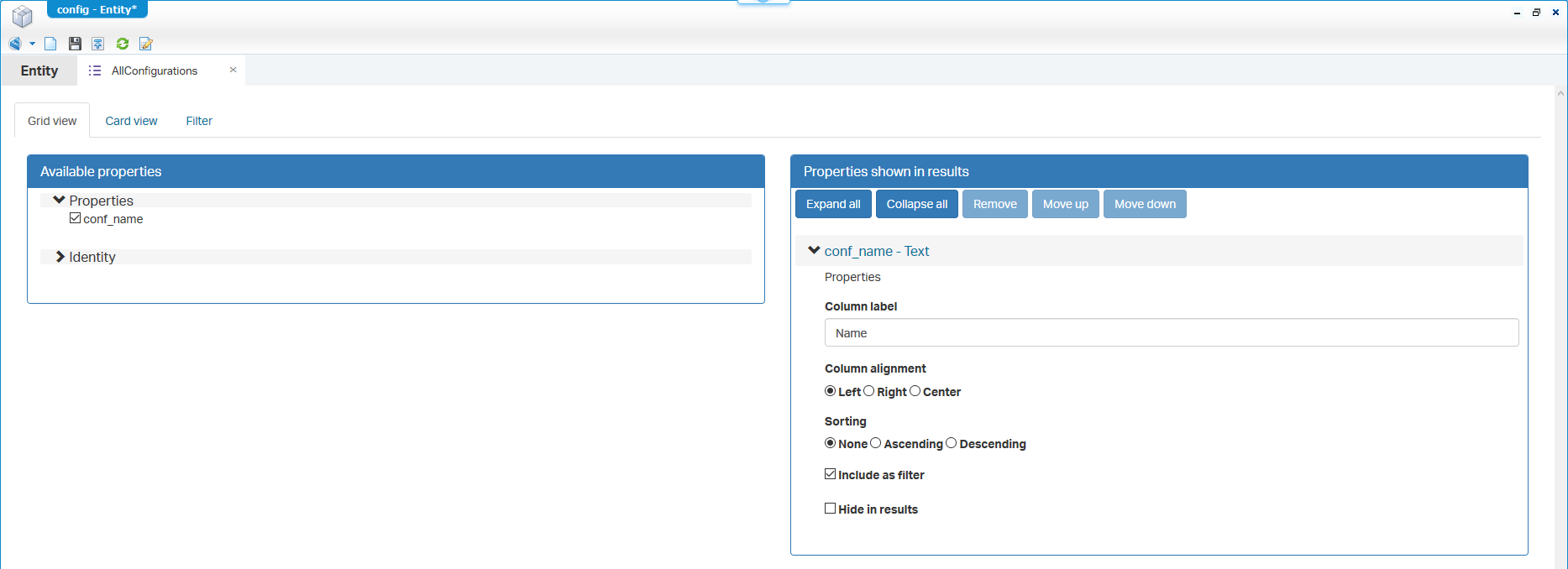Click the document with pencil edit icon
Image resolution: width=1568 pixels, height=569 pixels.
(x=146, y=44)
